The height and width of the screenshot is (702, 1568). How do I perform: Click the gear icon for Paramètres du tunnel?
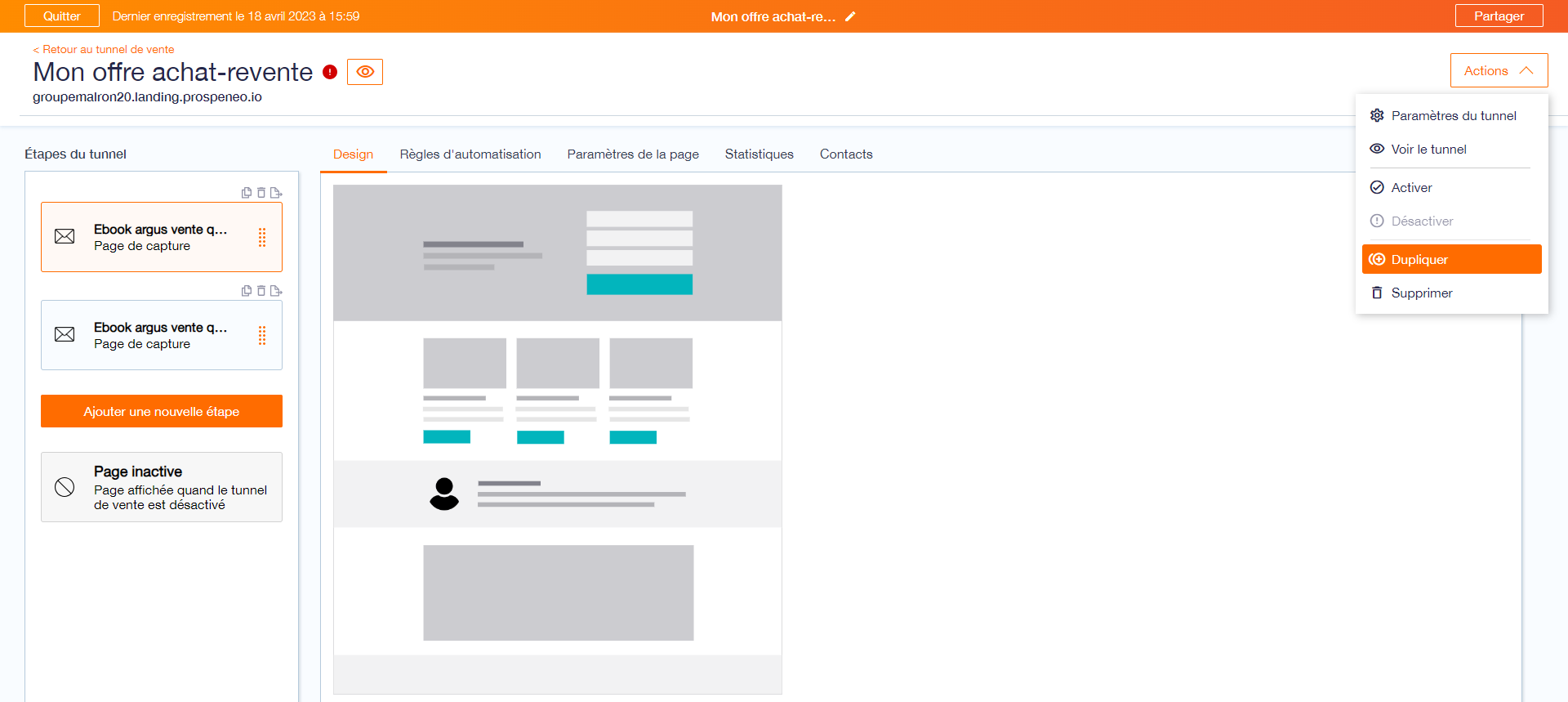click(1377, 115)
